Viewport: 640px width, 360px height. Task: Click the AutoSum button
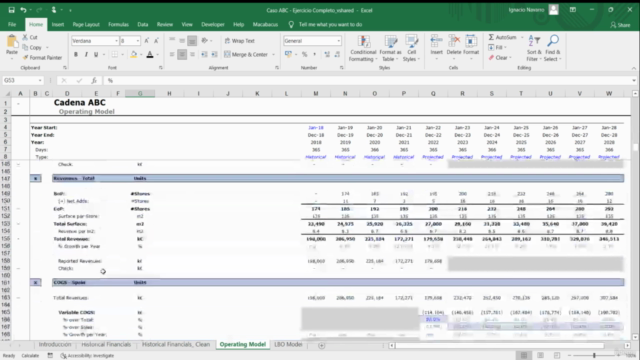pos(502,37)
